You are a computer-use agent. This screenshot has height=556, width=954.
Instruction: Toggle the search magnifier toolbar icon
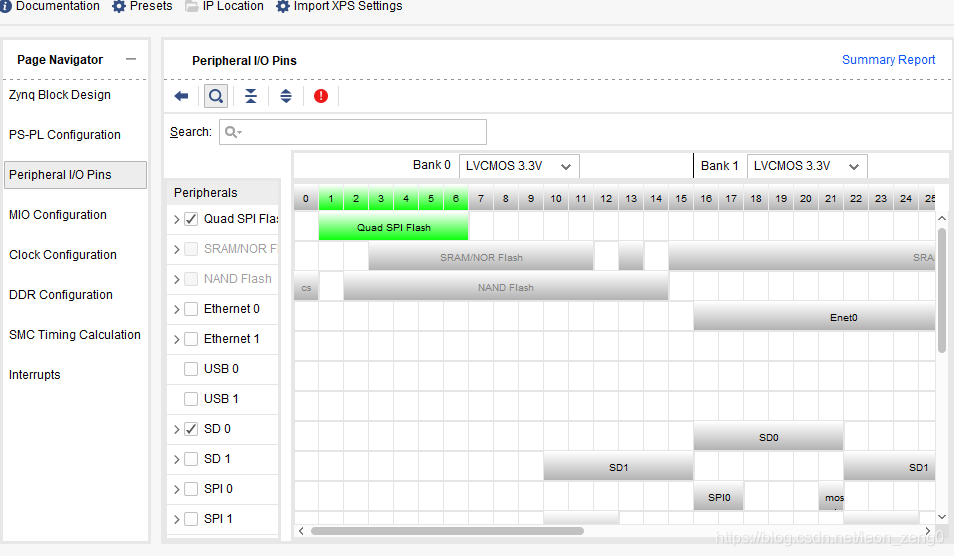click(x=215, y=96)
